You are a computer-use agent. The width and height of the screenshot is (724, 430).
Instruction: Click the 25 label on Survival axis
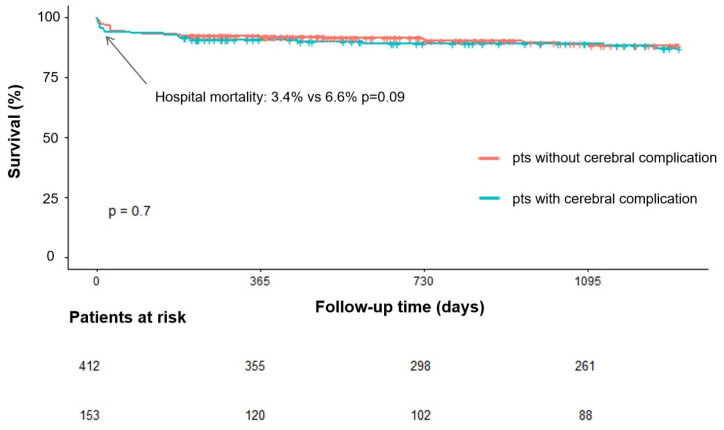point(52,198)
